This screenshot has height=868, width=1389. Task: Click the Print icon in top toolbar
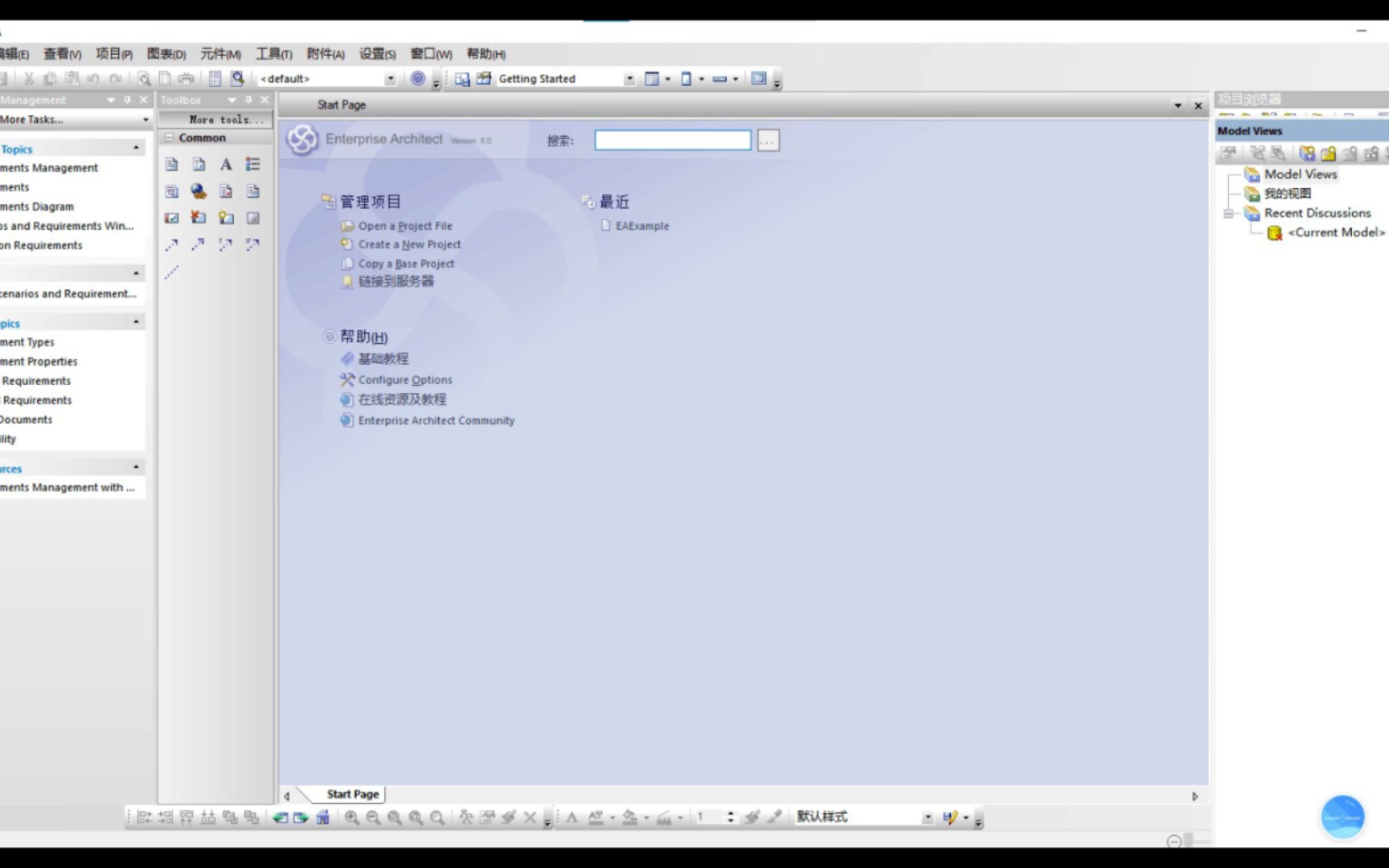(186, 79)
